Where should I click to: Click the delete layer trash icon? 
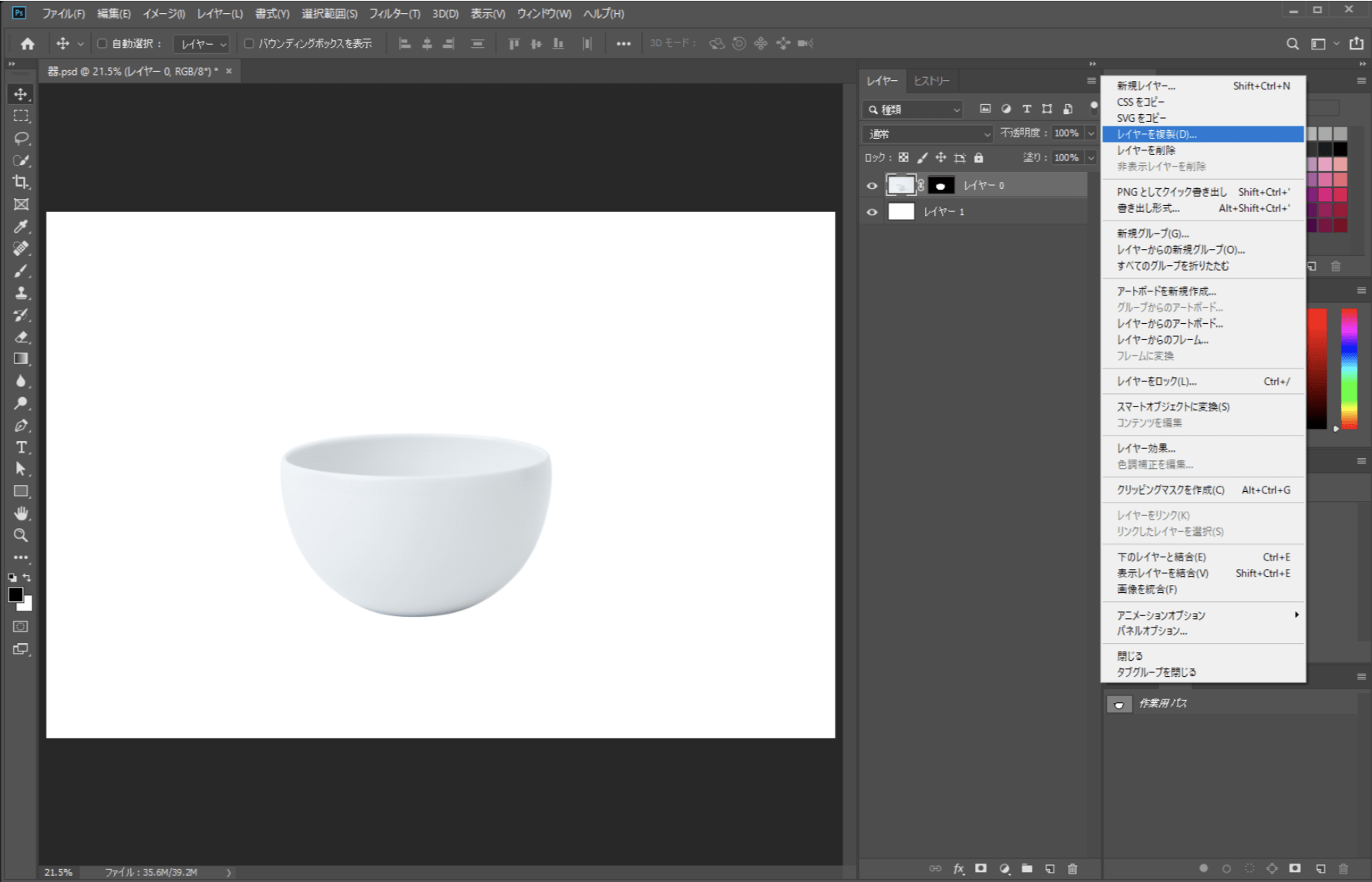coord(1072,869)
